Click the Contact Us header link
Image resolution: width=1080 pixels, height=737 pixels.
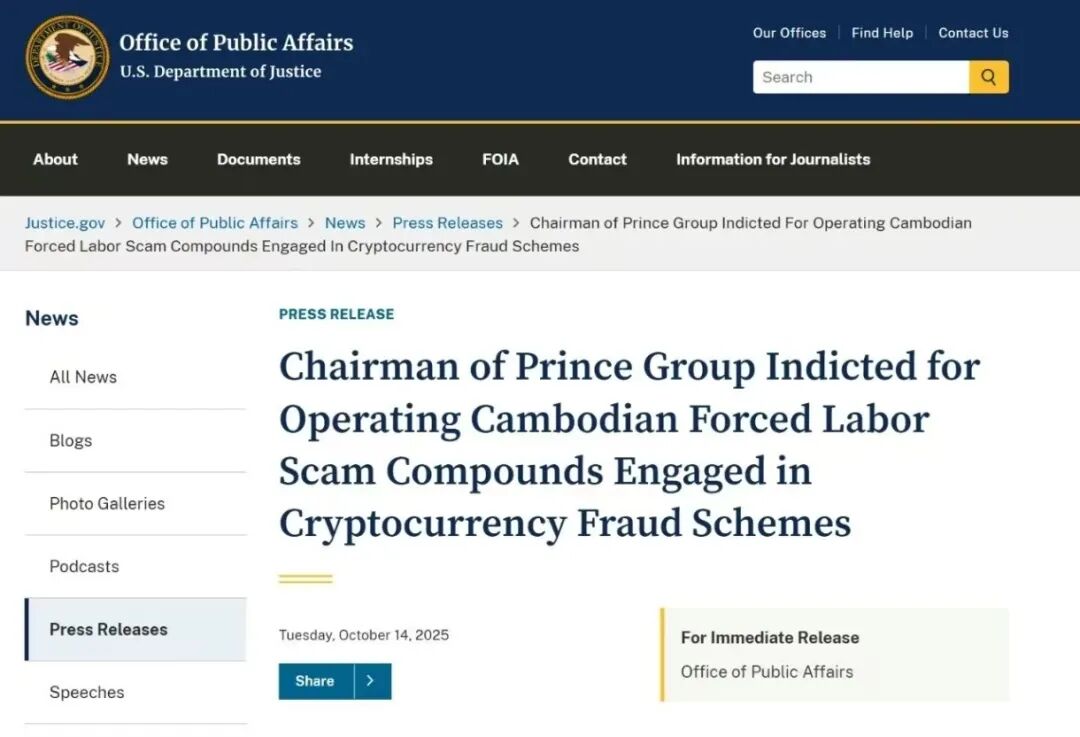973,33
